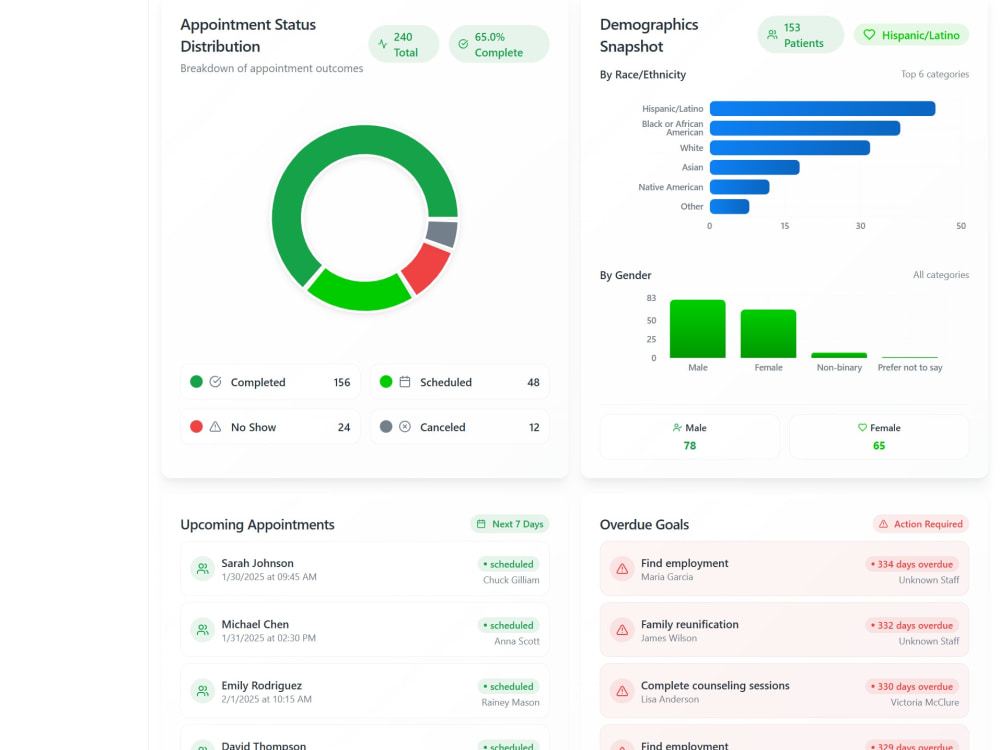Click the All categories label
Viewport: 1000px width, 750px height.
(x=941, y=274)
